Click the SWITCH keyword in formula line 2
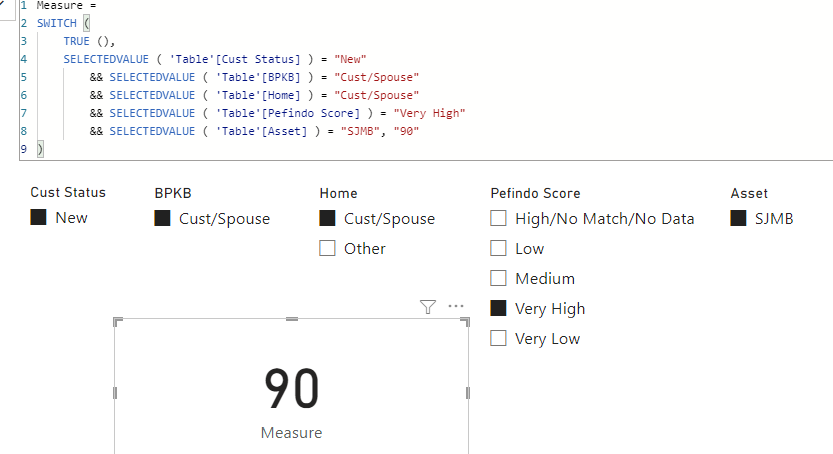The image size is (833, 454). tap(57, 23)
